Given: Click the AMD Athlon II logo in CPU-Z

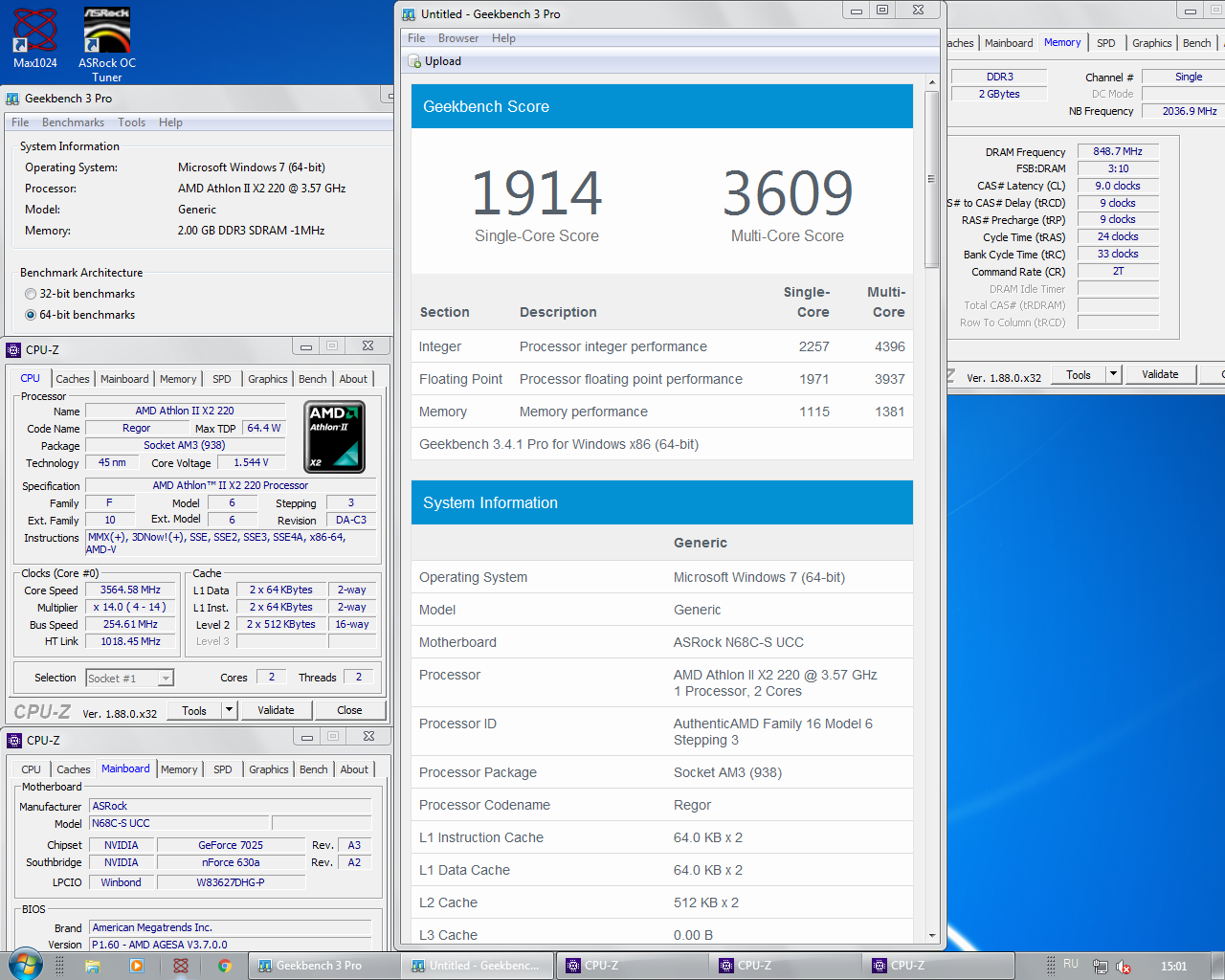Looking at the screenshot, I should click(x=335, y=437).
